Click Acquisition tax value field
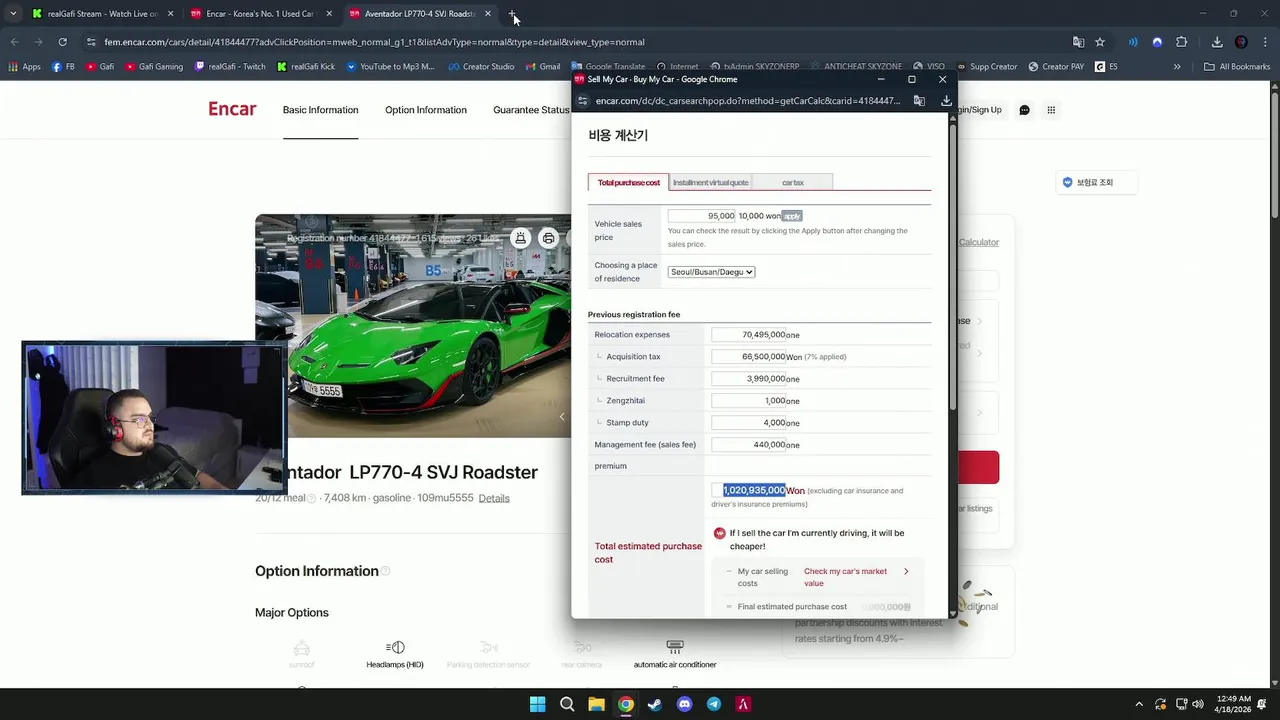The image size is (1280, 720). pyautogui.click(x=749, y=357)
